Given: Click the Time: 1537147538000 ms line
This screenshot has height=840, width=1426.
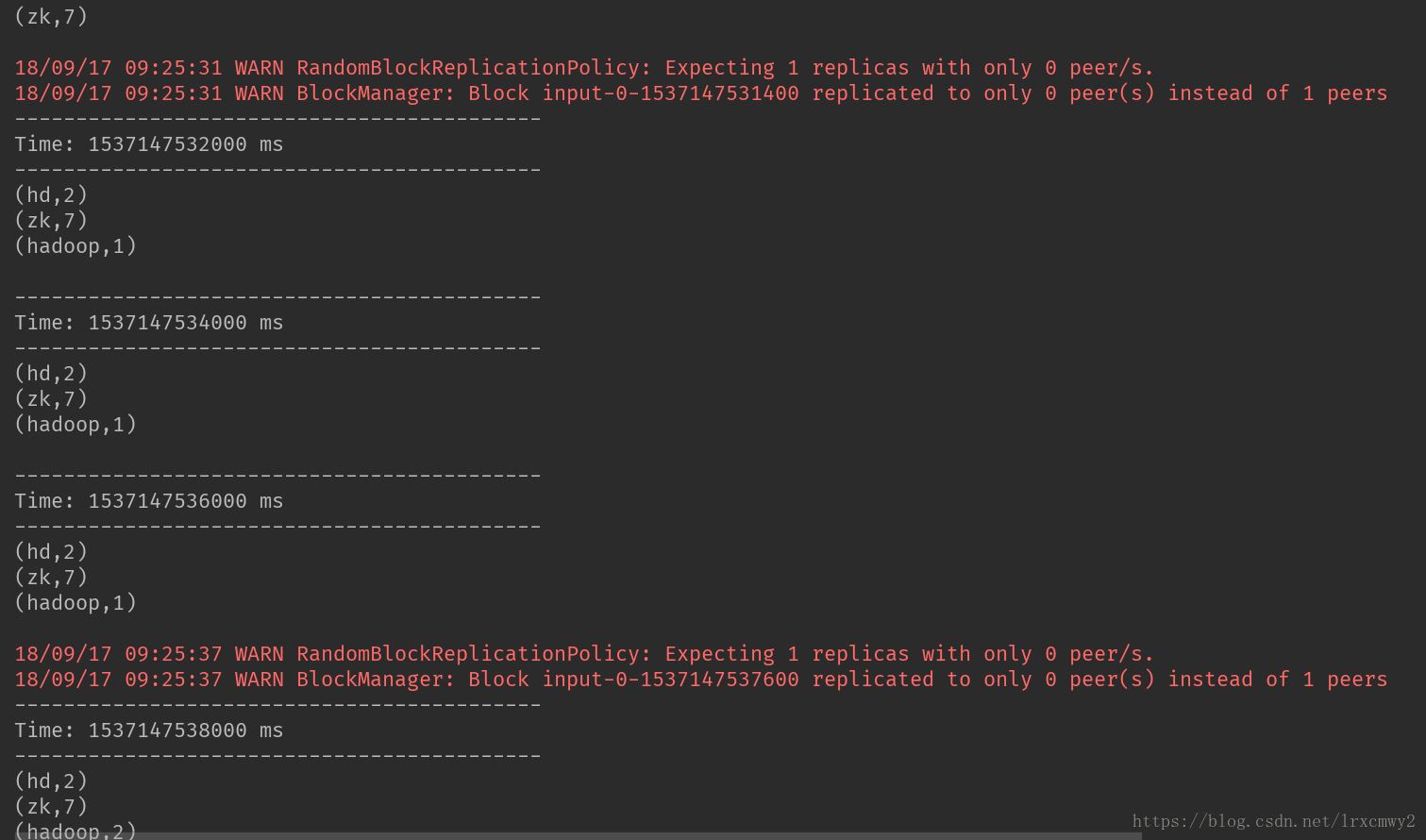Looking at the screenshot, I should (148, 731).
